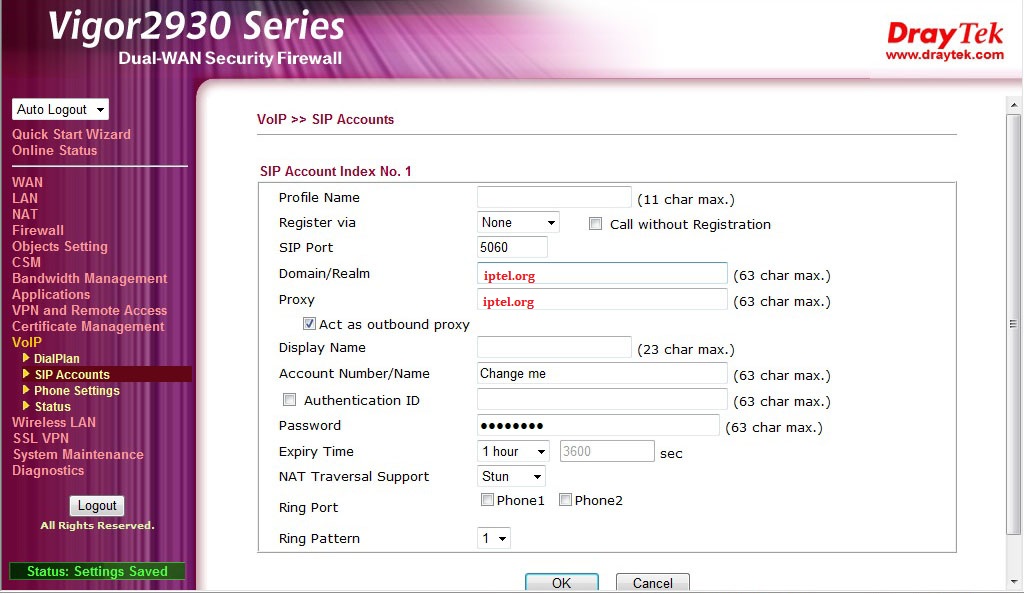1024x594 pixels.
Task: Click the Domain/Realm input field
Action: pyautogui.click(x=602, y=274)
